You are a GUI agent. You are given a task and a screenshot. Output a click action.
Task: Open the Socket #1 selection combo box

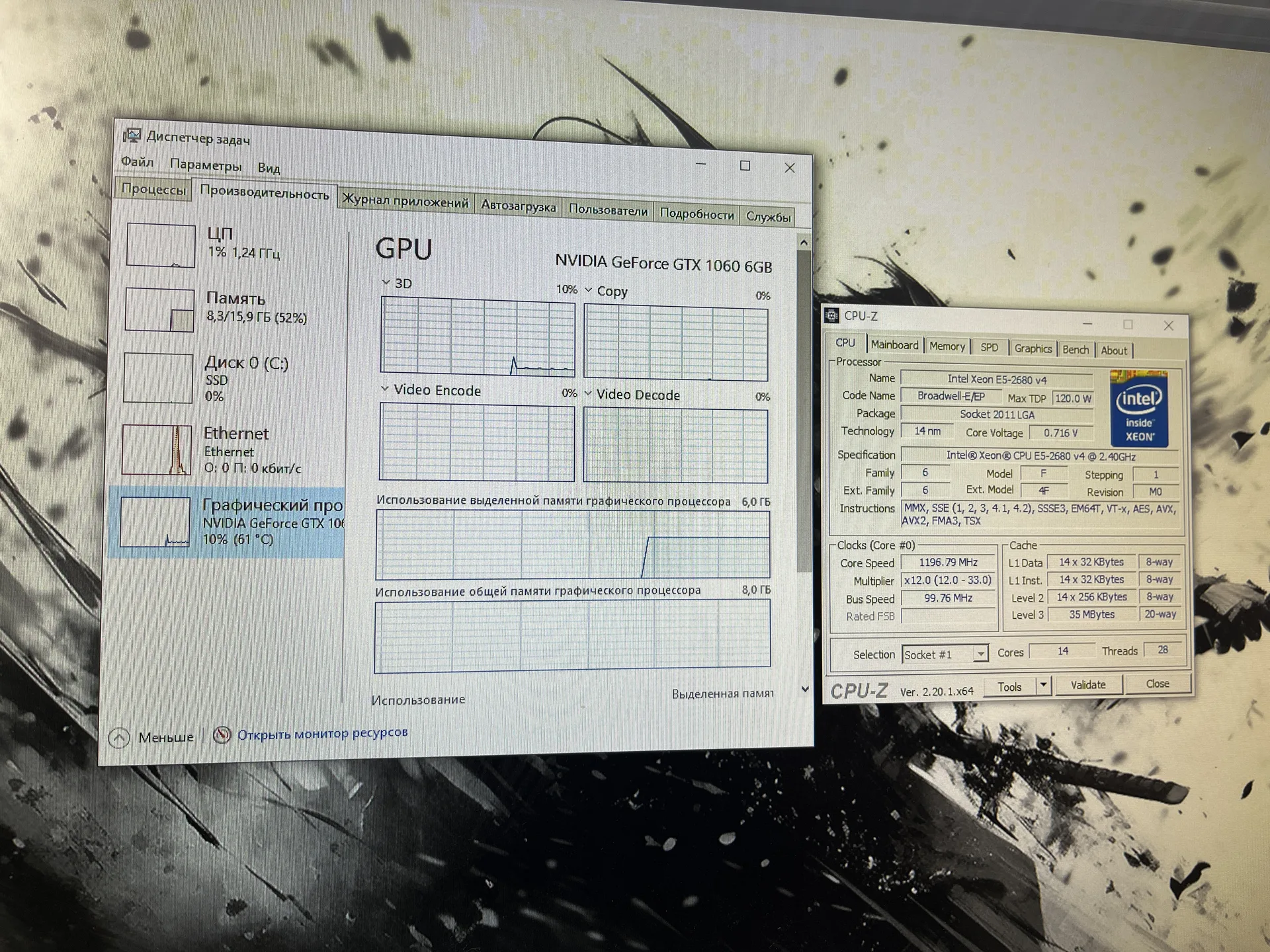[945, 654]
